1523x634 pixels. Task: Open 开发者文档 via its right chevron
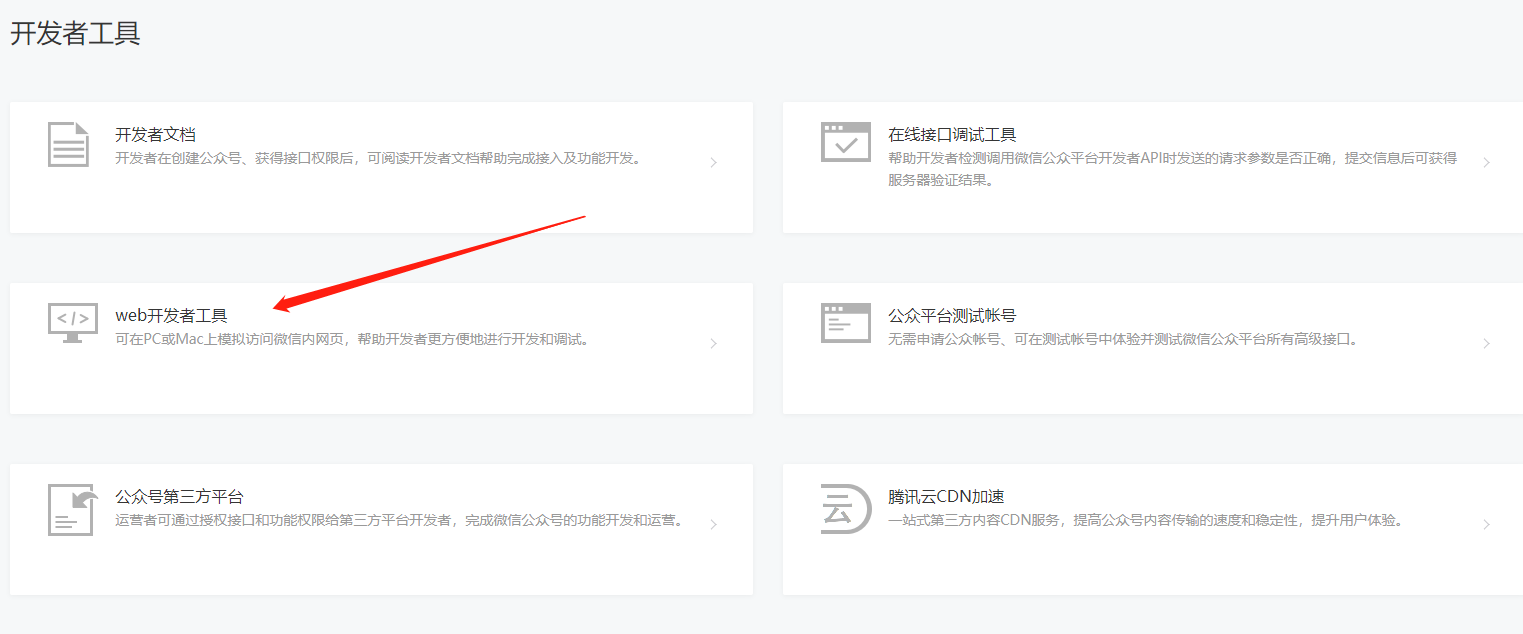coord(713,162)
